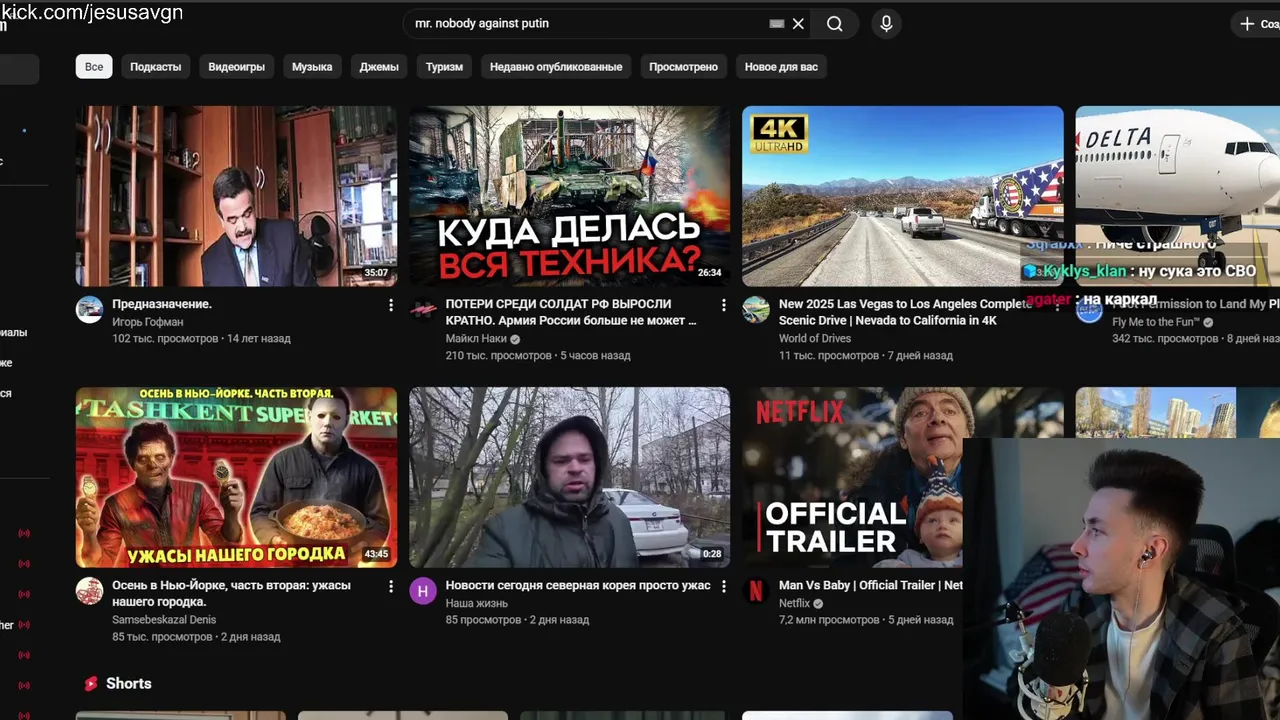Click the Shorts logo icon
This screenshot has width=1280, height=720.
91,684
